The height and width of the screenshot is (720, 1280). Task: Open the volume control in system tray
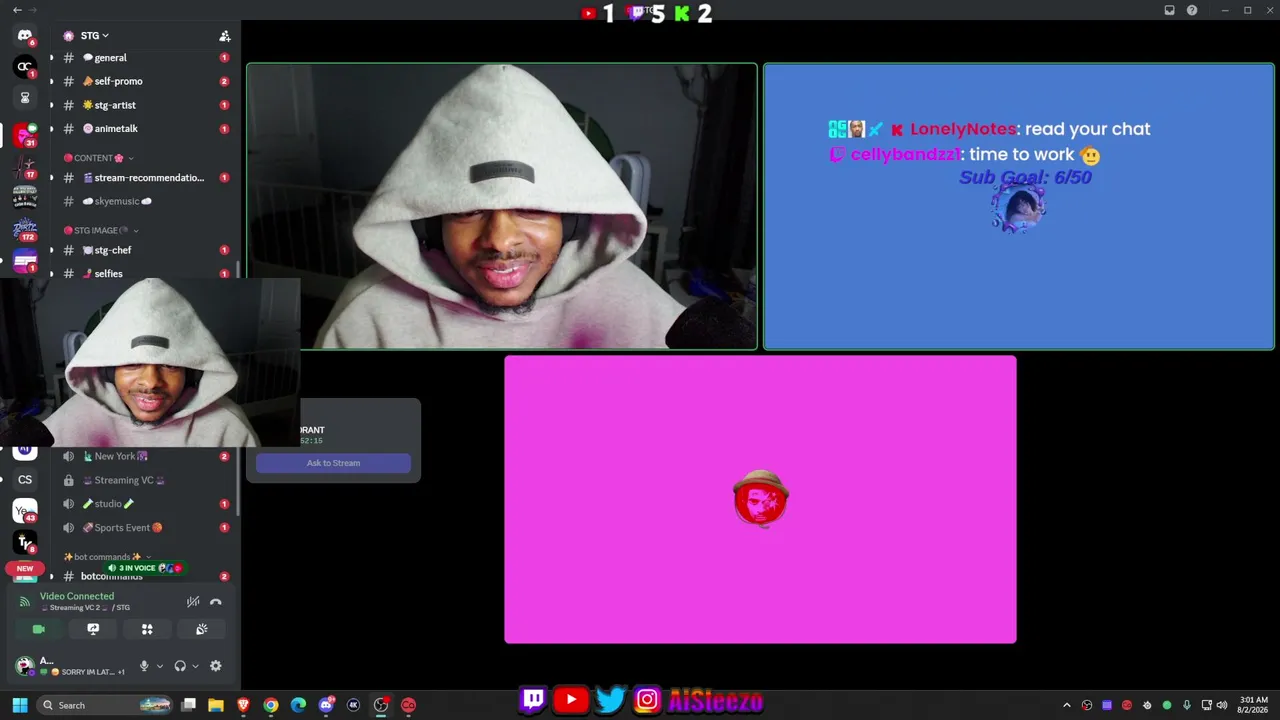[1222, 705]
